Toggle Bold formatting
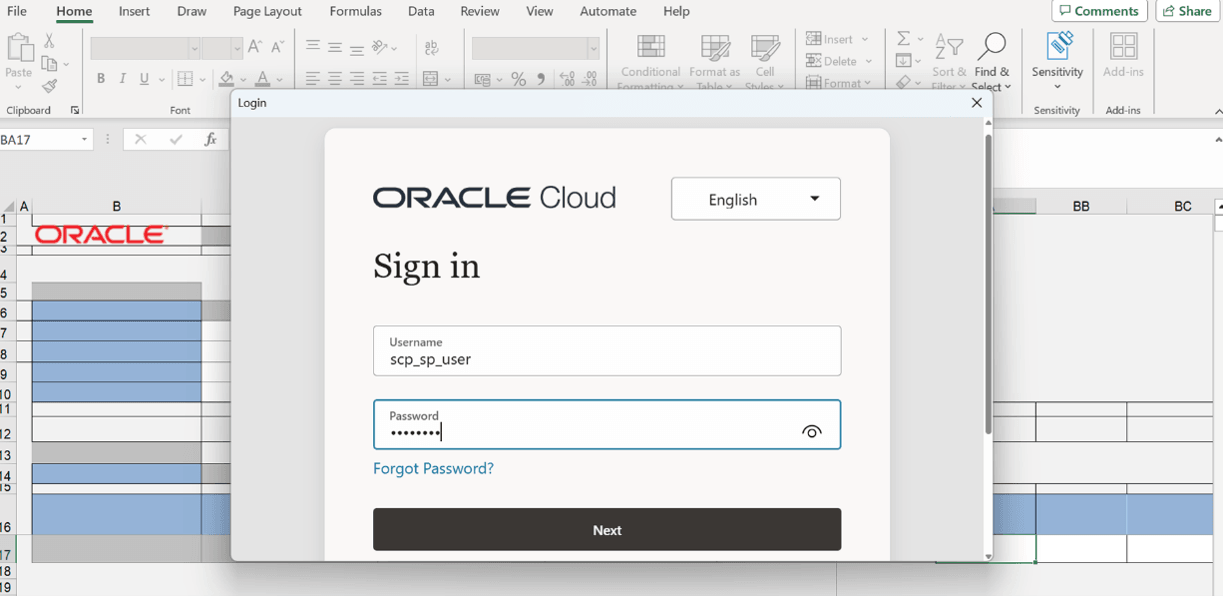This screenshot has width=1223, height=596. [x=100, y=79]
